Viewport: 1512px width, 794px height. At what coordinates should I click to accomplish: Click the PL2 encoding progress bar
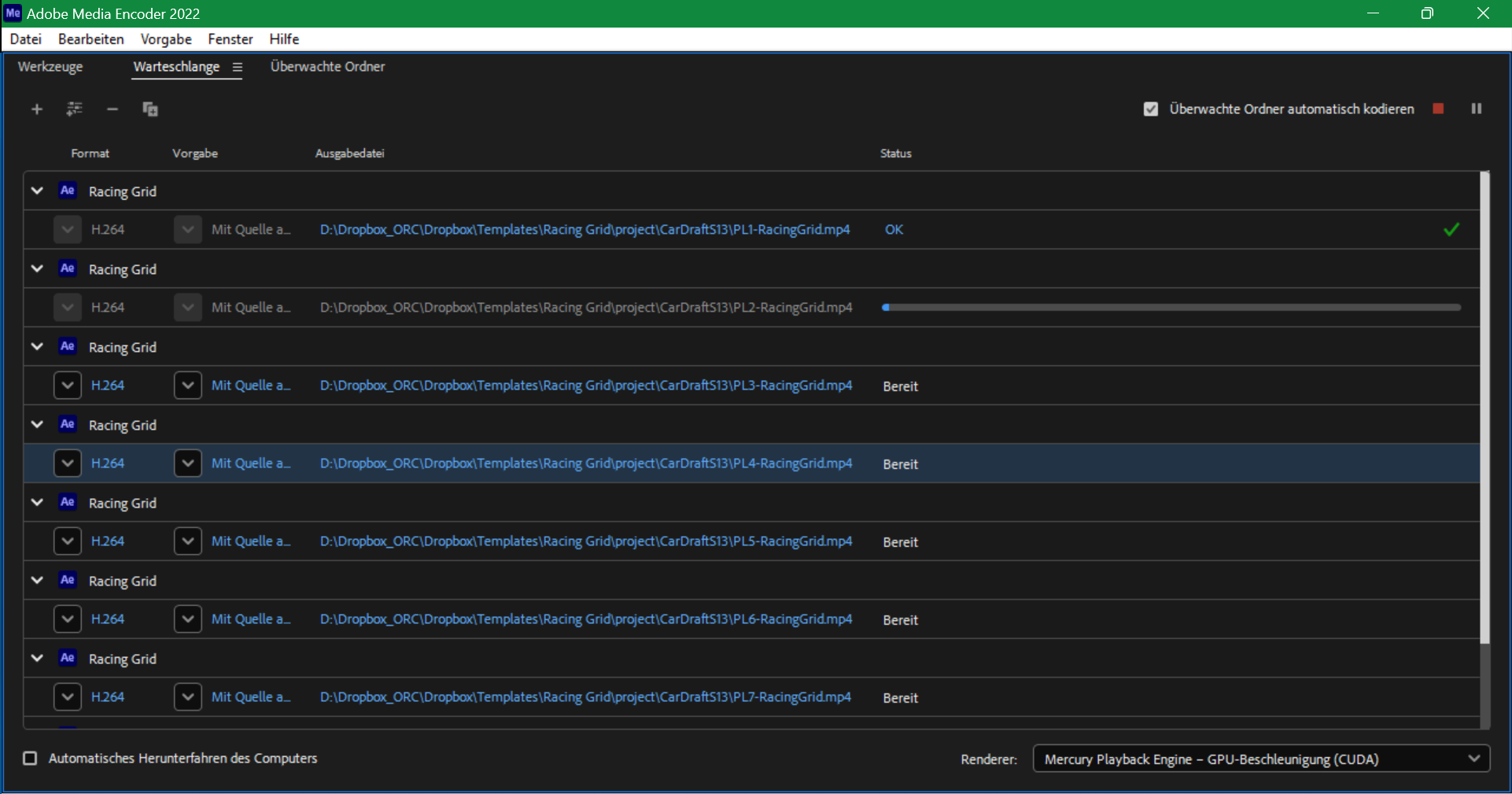pyautogui.click(x=1171, y=308)
